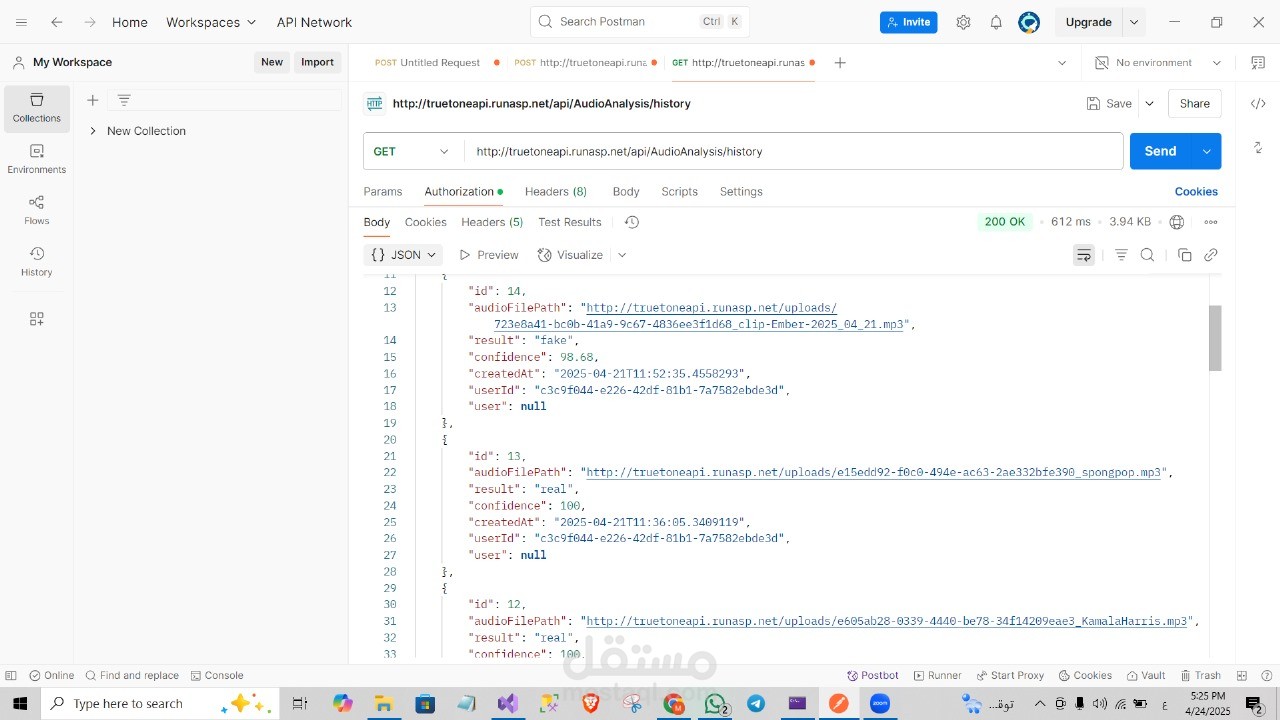Open the Upgrade dropdown arrow
The height and width of the screenshot is (720, 1280).
tap(1134, 22)
